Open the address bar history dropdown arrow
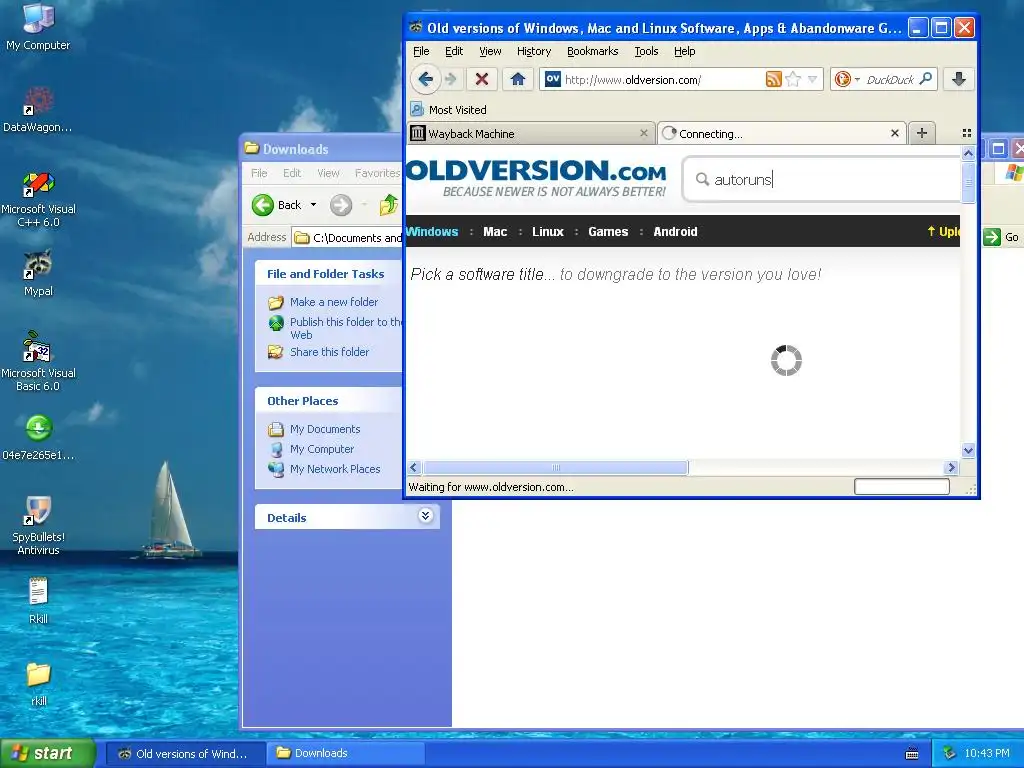The image size is (1024, 768). (x=812, y=80)
